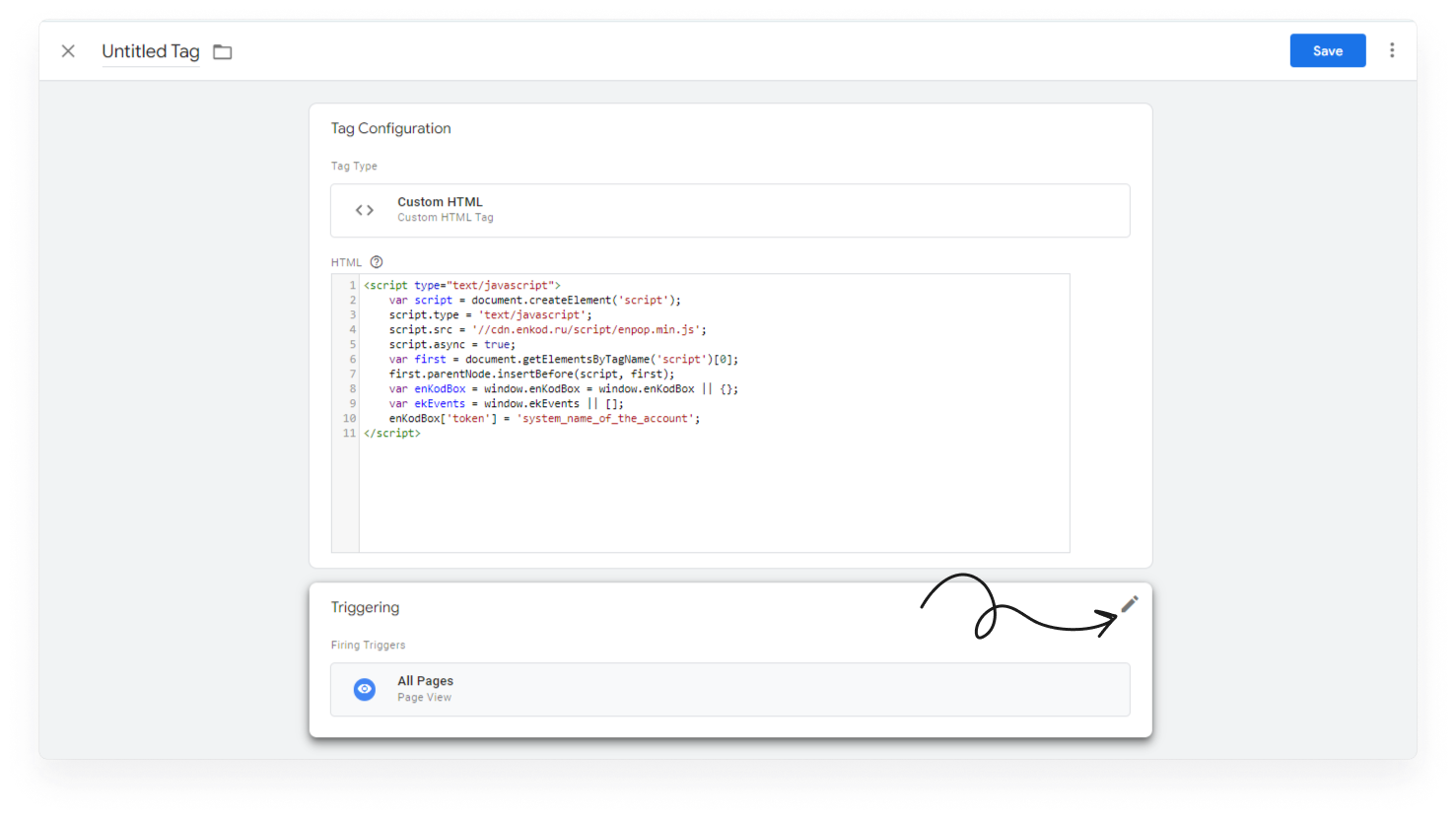Image resolution: width=1456 pixels, height=818 pixels.
Task: Click code line containing enpop.min.js URL
Action: pos(547,329)
